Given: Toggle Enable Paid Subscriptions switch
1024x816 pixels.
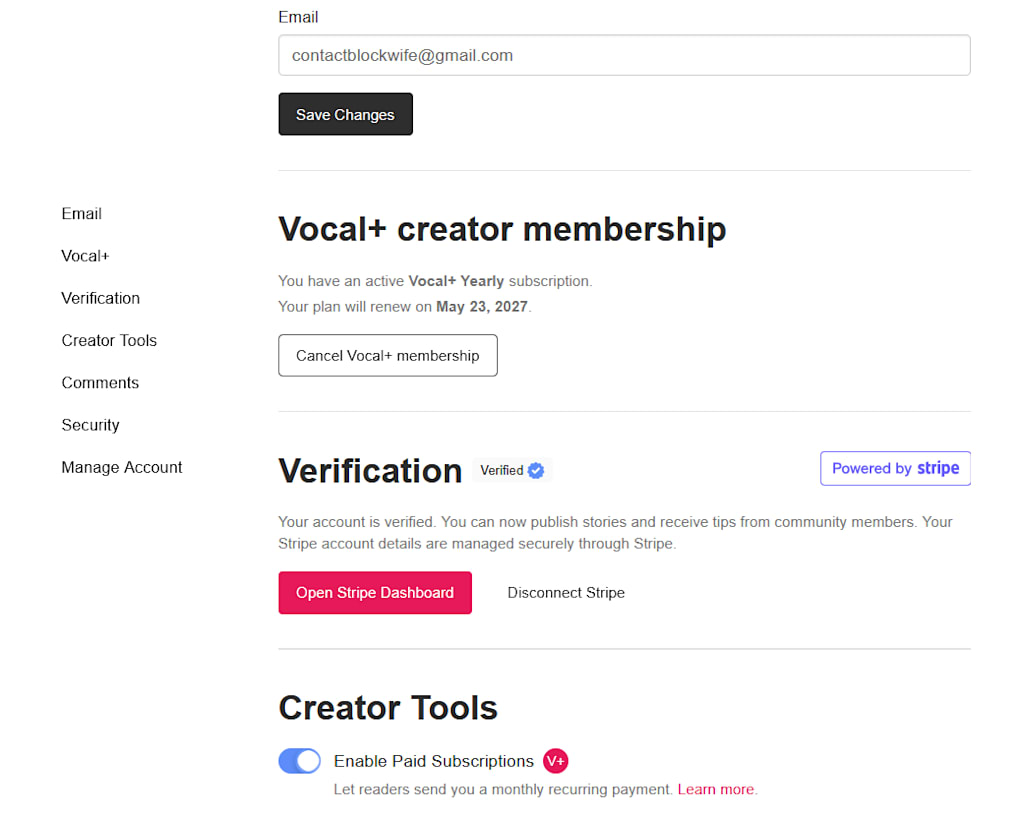Looking at the screenshot, I should [300, 761].
